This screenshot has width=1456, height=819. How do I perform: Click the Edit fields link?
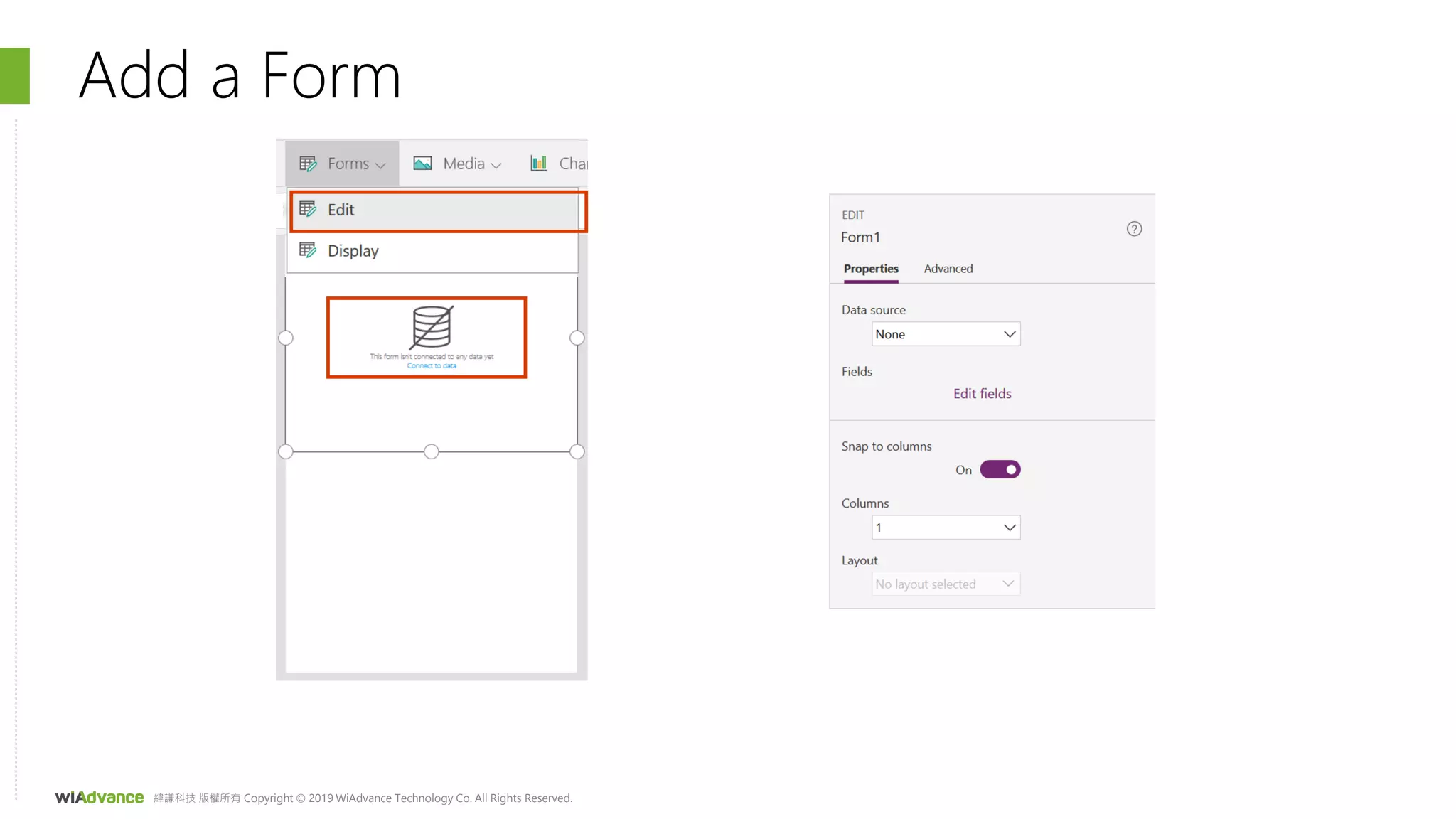[x=982, y=394]
